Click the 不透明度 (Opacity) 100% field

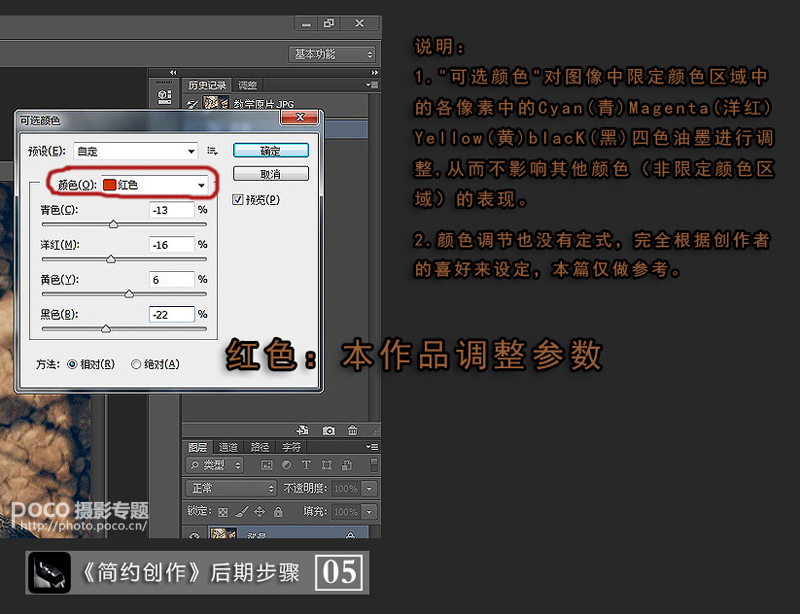(346, 488)
